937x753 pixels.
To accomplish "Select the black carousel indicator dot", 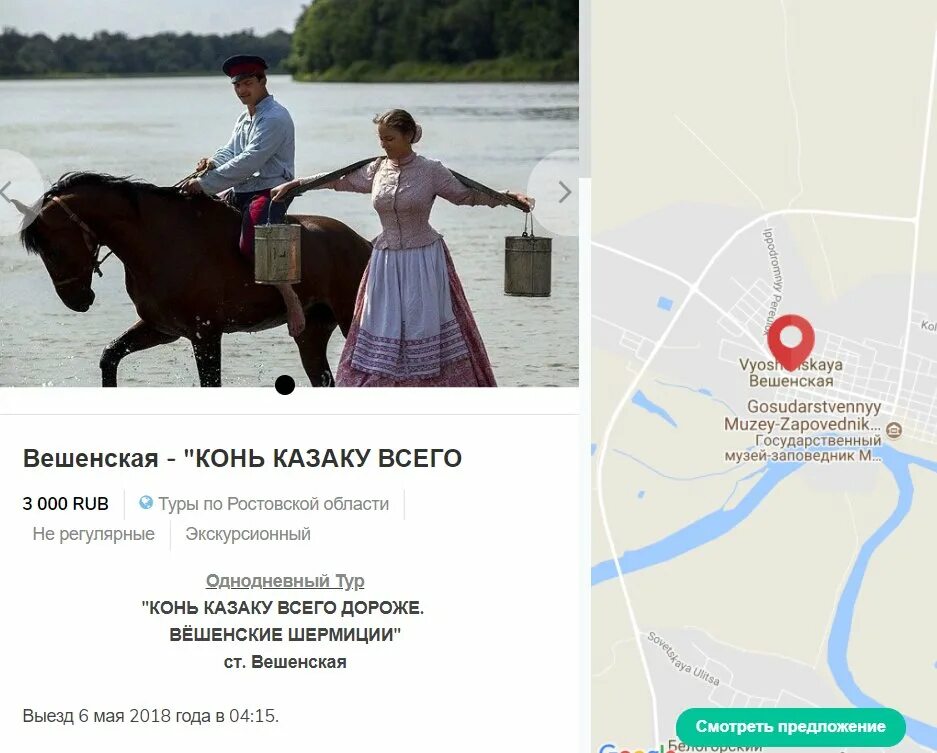I will click(x=285, y=385).
